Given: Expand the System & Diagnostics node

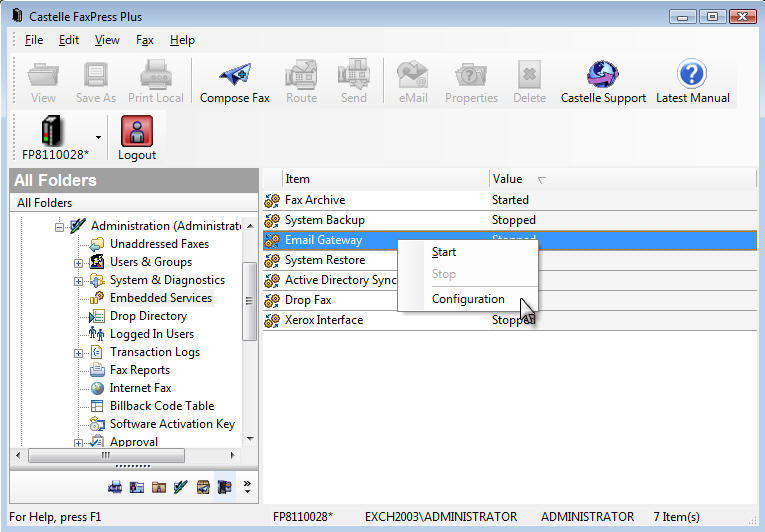Looking at the screenshot, I should pos(79,280).
